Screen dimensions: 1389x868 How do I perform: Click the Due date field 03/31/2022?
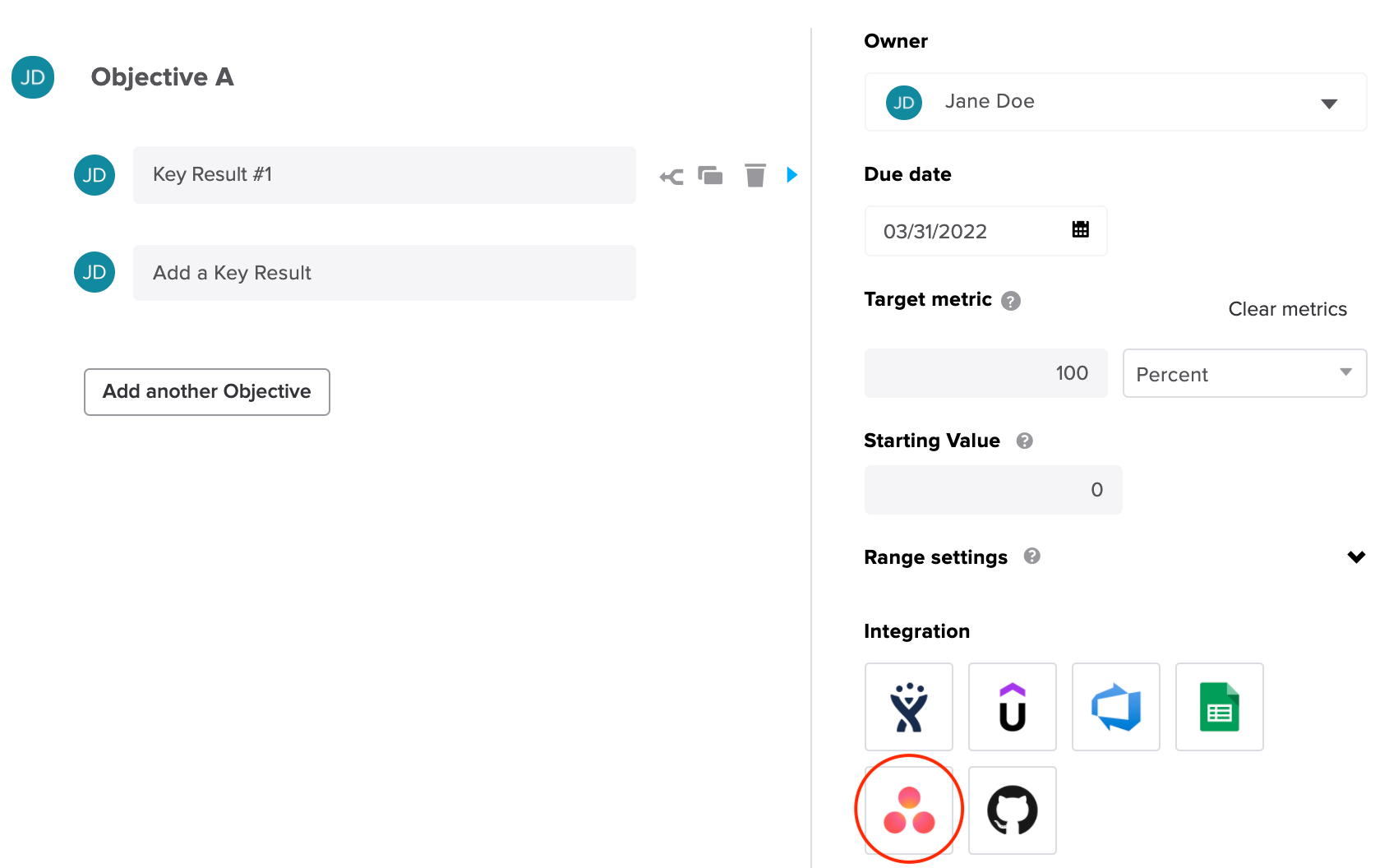coord(985,231)
